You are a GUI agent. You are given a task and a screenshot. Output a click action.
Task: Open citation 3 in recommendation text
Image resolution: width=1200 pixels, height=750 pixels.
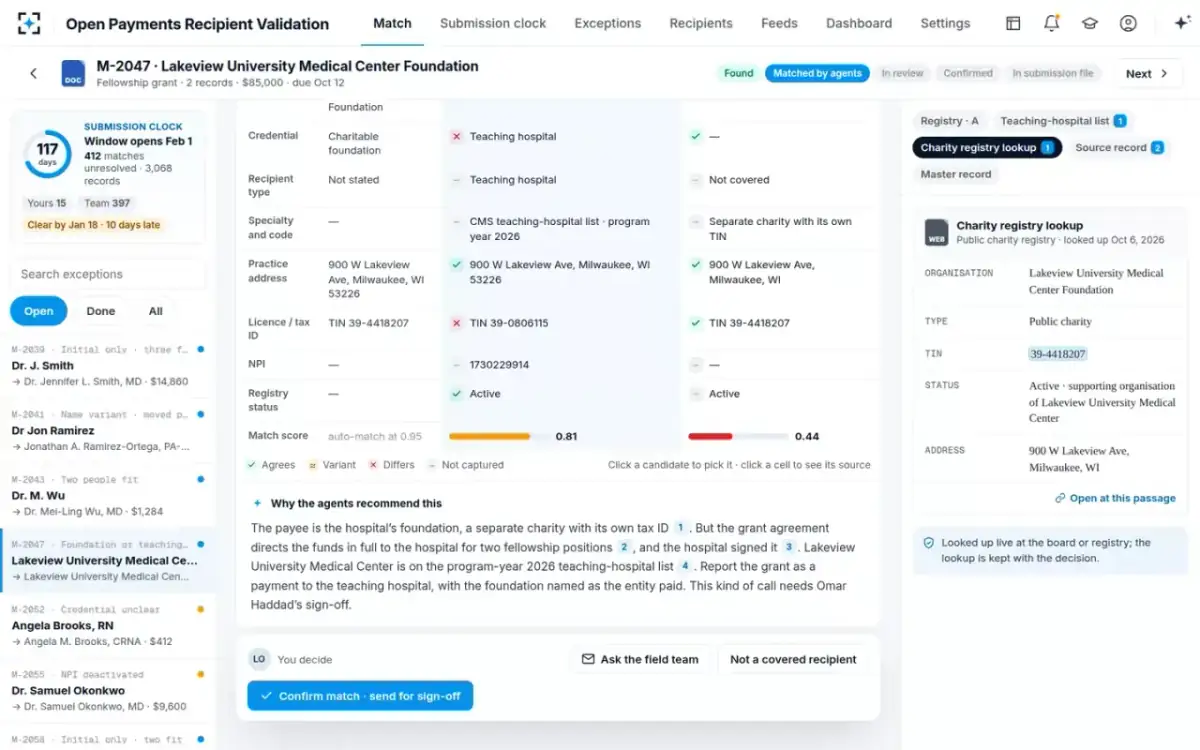click(x=789, y=547)
